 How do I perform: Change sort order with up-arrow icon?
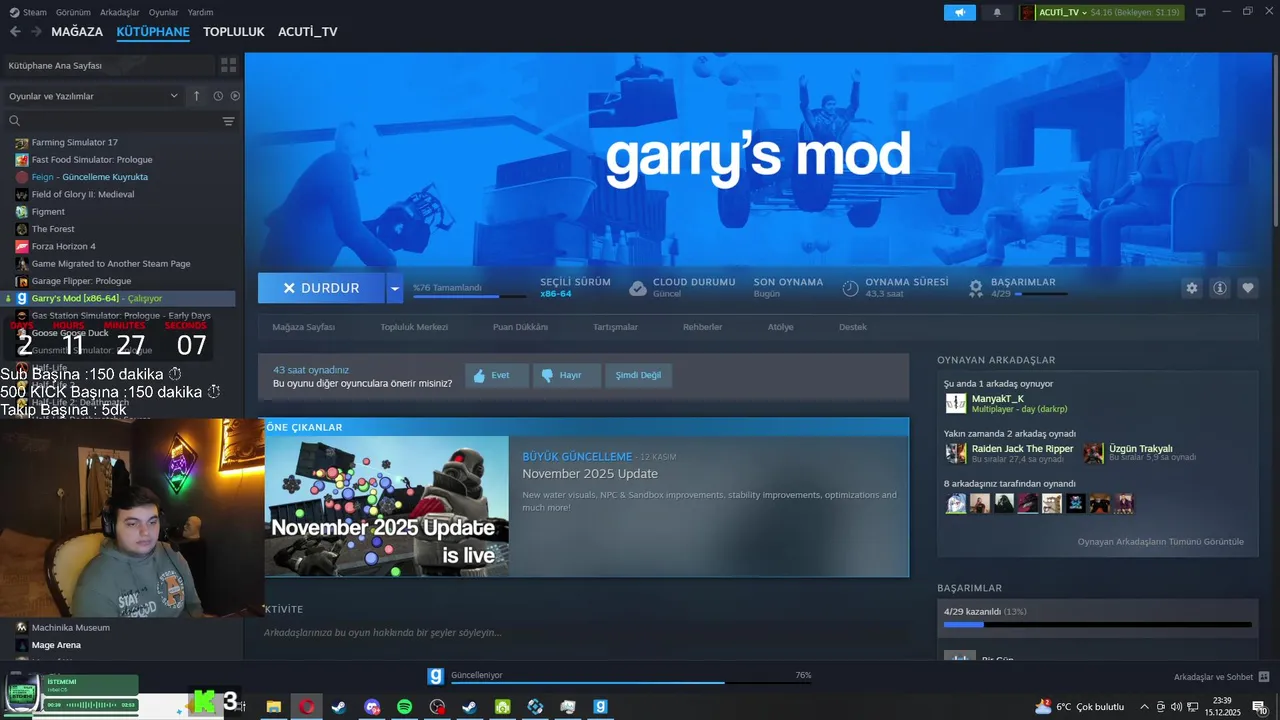pos(197,96)
